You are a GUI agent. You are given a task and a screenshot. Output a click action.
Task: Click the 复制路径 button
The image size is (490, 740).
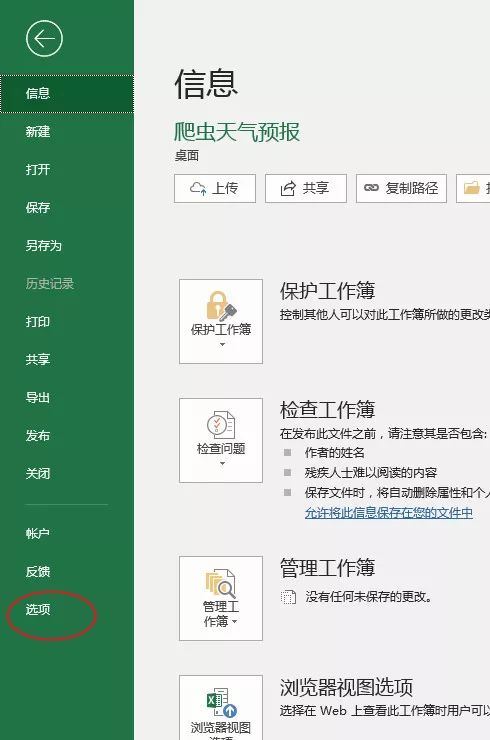pos(402,188)
